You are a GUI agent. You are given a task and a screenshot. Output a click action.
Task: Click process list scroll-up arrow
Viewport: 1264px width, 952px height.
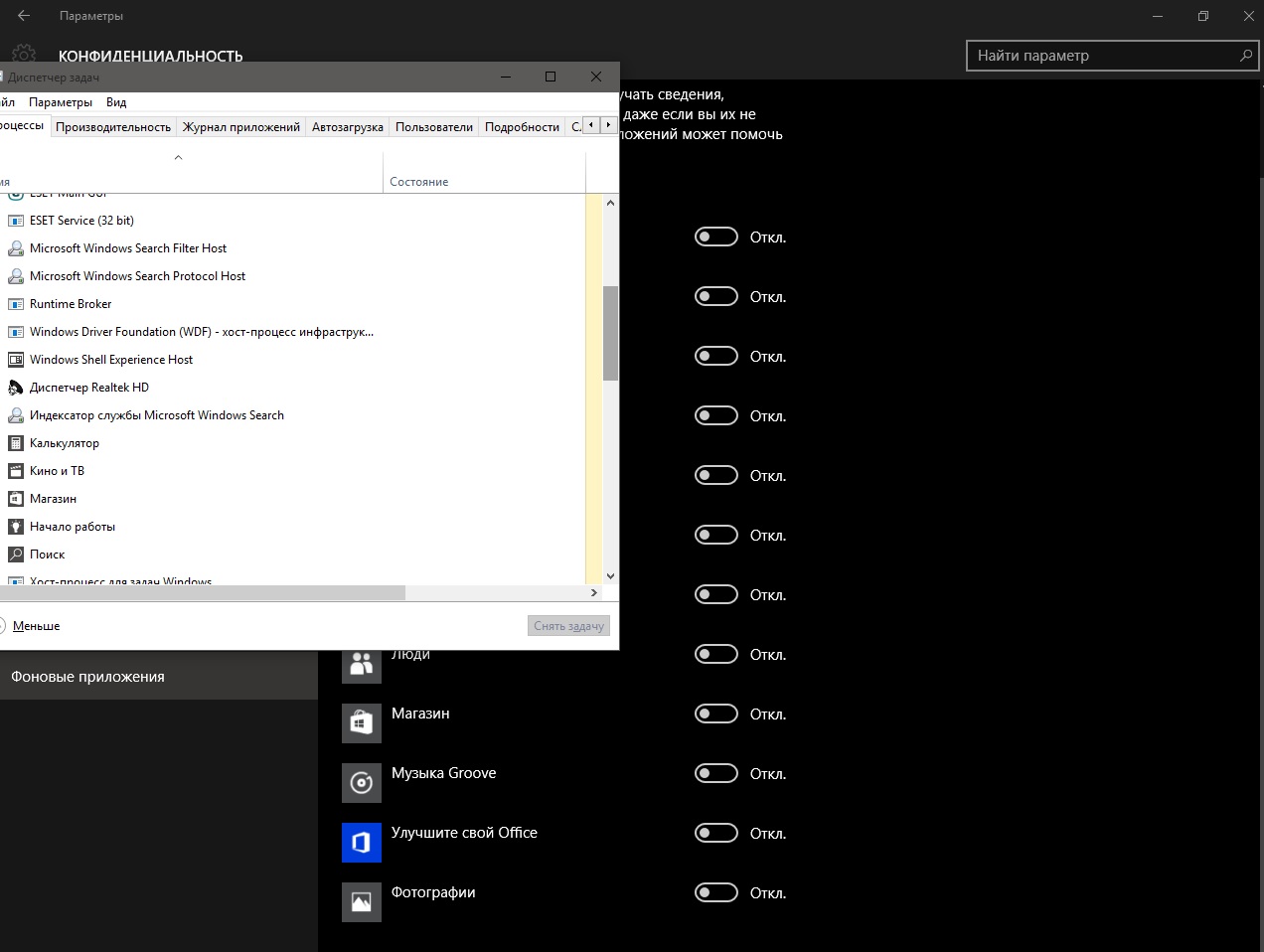pyautogui.click(x=610, y=203)
